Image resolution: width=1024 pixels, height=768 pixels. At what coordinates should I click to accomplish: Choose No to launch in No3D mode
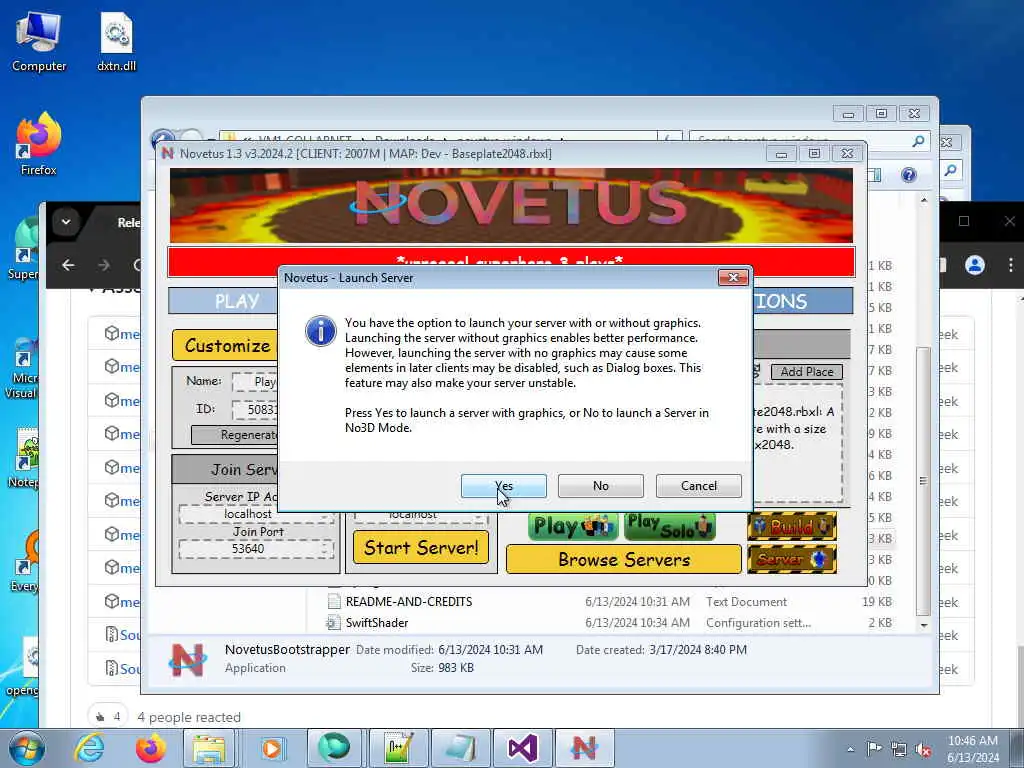(601, 486)
